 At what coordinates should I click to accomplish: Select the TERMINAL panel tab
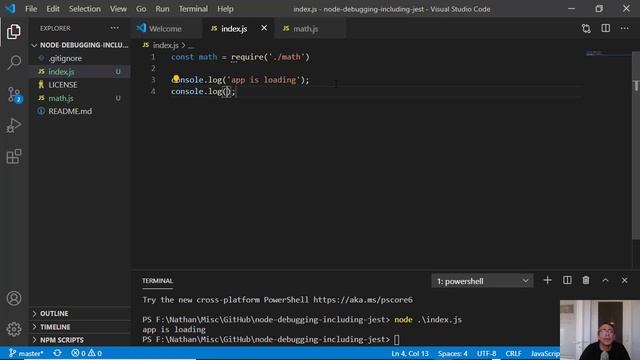(158, 281)
